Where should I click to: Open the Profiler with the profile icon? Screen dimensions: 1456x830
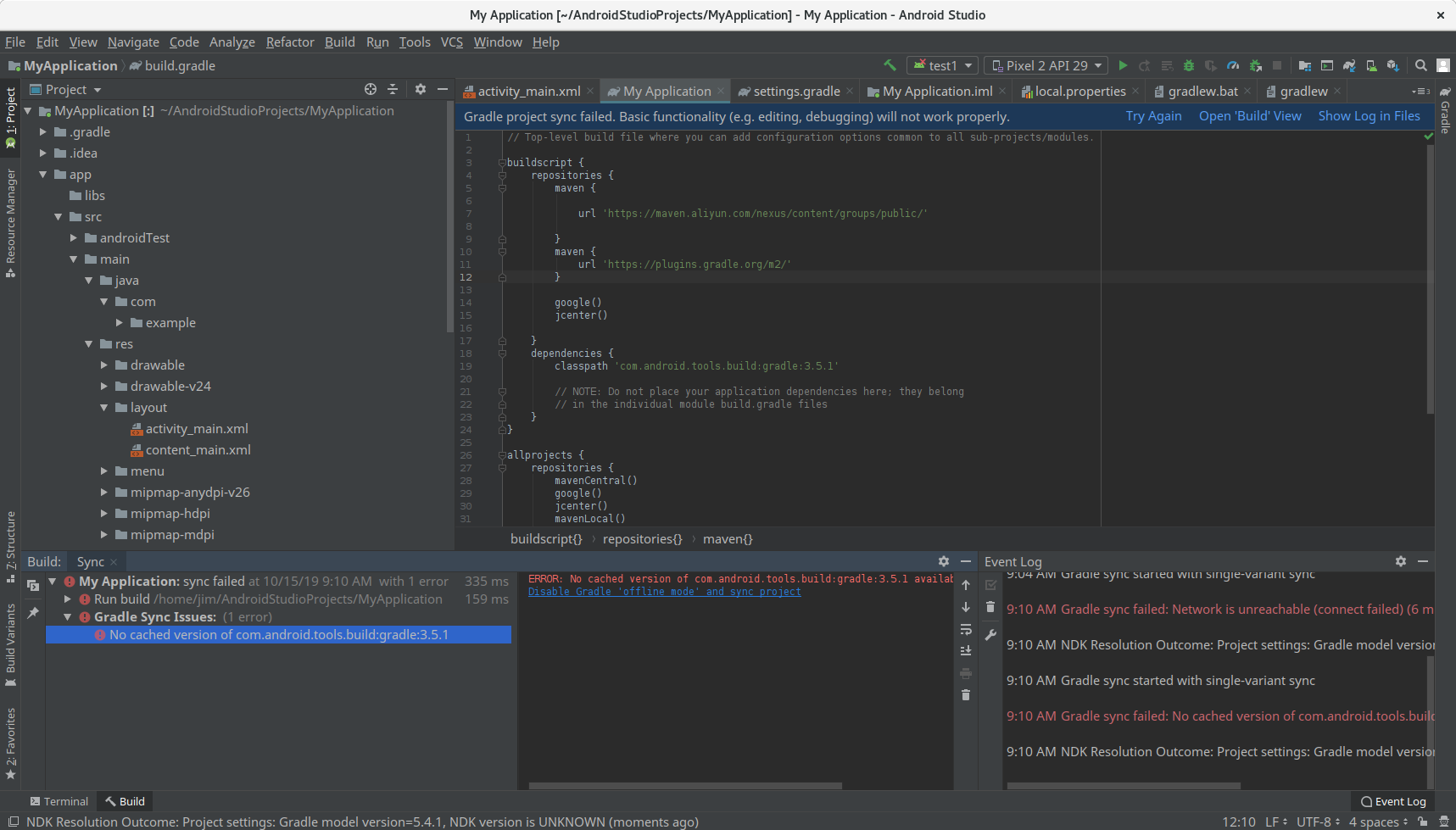pyautogui.click(x=1232, y=64)
